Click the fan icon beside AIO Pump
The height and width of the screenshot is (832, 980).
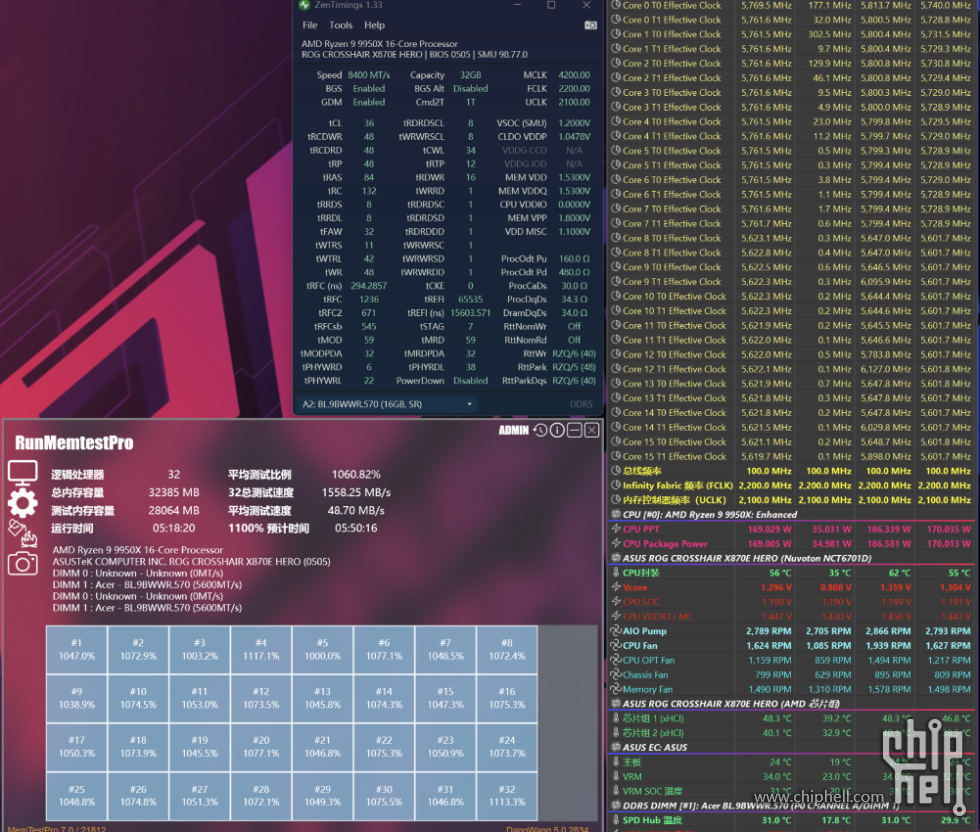click(616, 631)
